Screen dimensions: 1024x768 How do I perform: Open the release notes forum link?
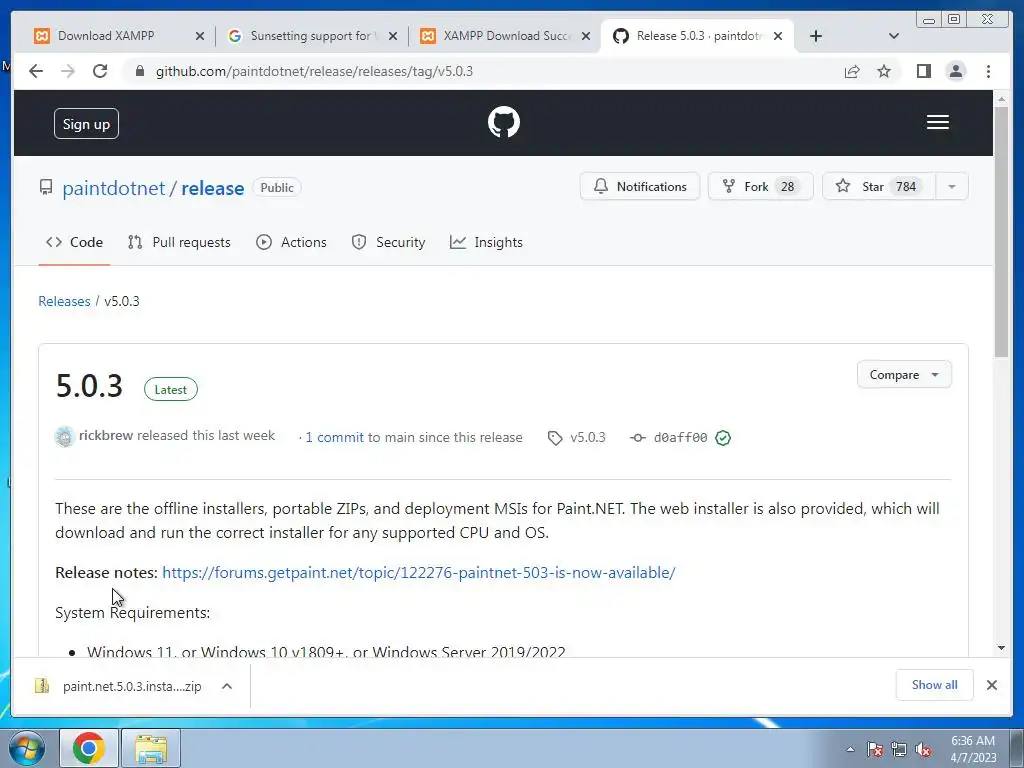click(419, 573)
